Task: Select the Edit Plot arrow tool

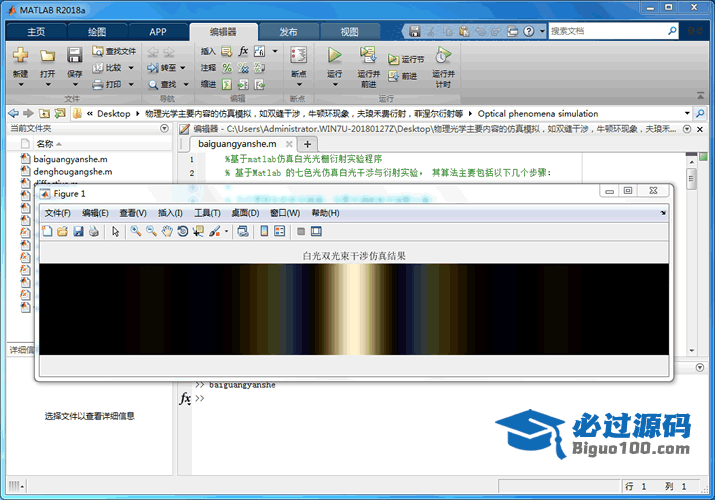Action: [x=115, y=231]
